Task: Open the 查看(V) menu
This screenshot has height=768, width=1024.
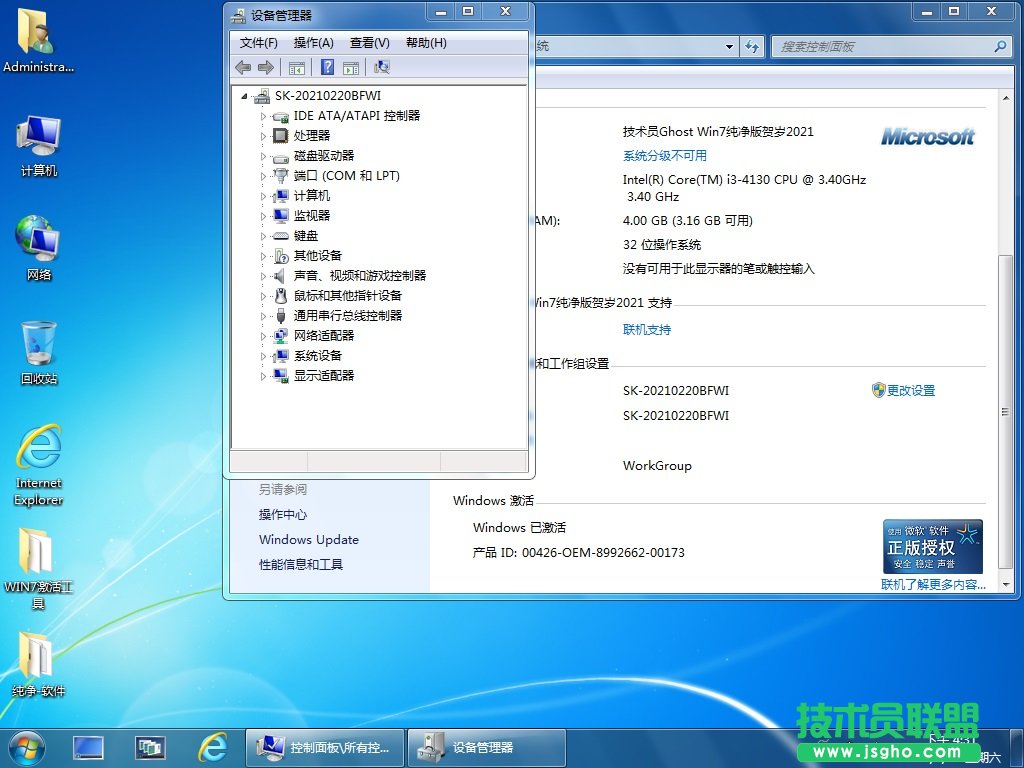Action: coord(369,43)
